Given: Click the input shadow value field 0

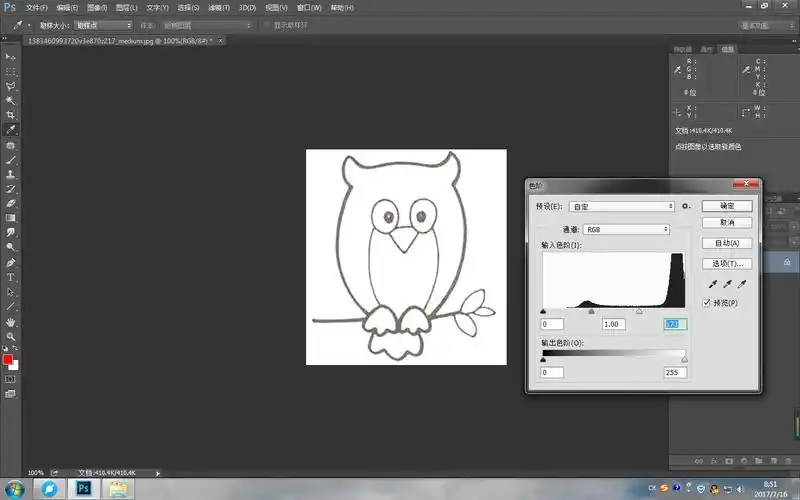Looking at the screenshot, I should point(552,324).
